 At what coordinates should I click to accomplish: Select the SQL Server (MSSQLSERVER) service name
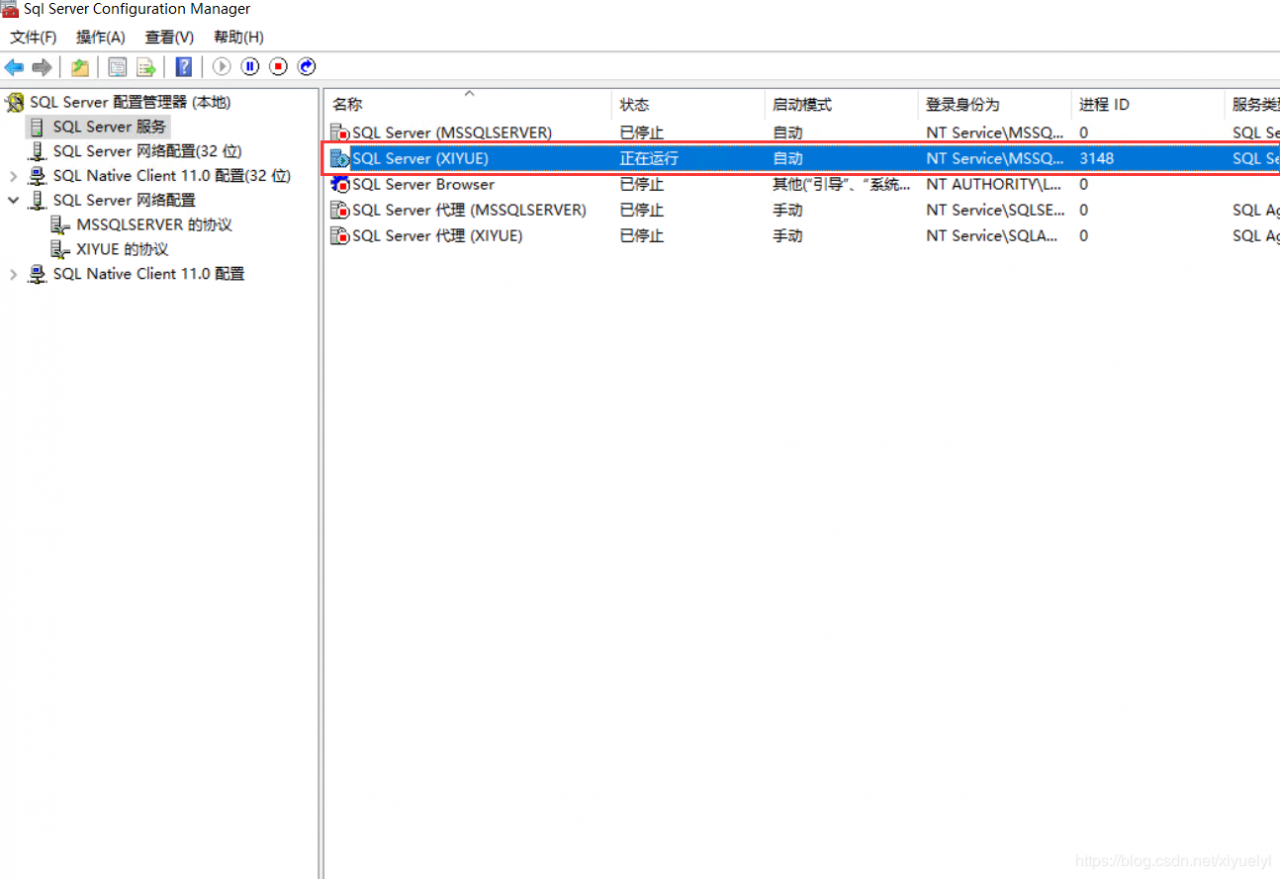(452, 133)
